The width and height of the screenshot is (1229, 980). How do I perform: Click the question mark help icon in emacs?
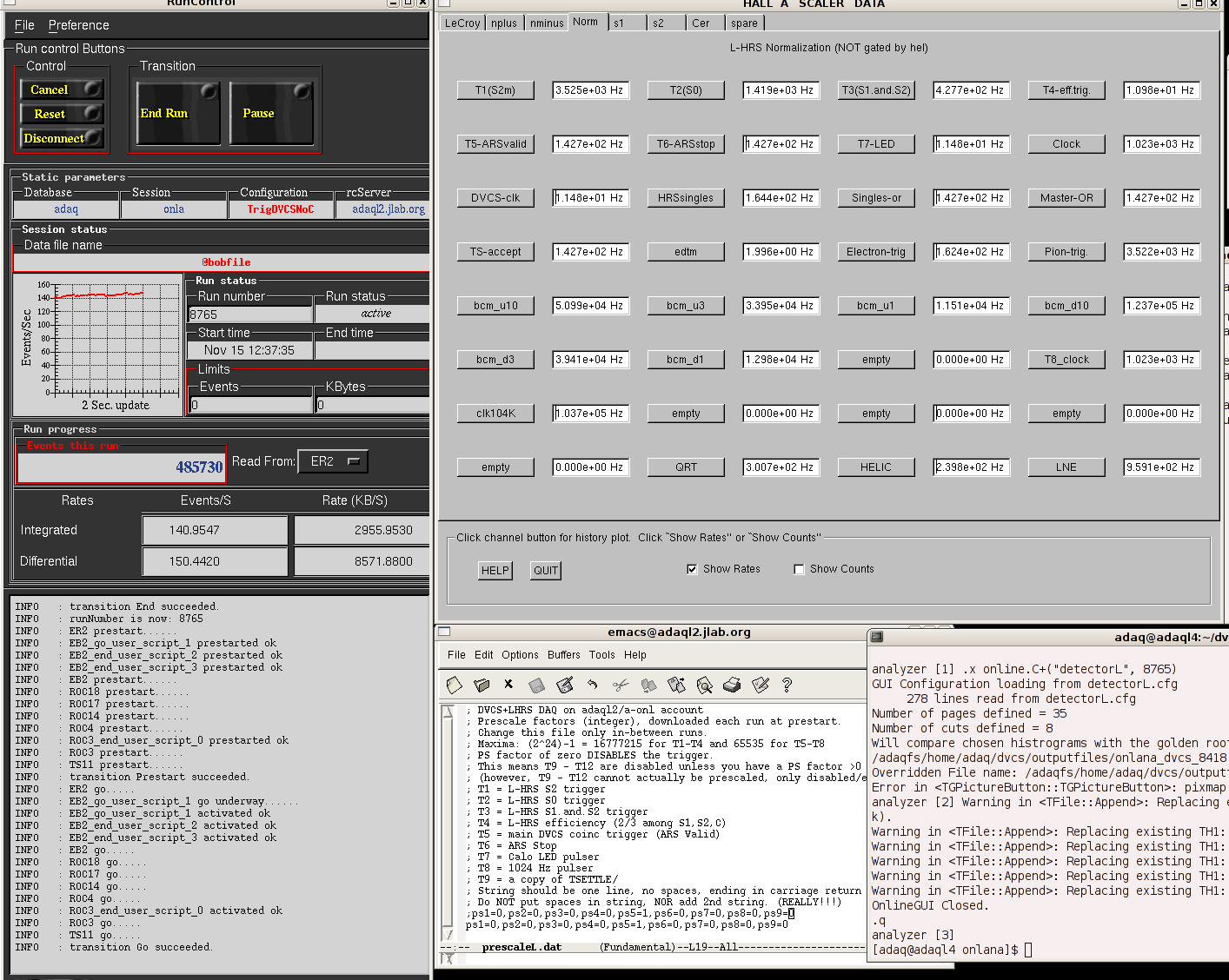click(x=787, y=685)
